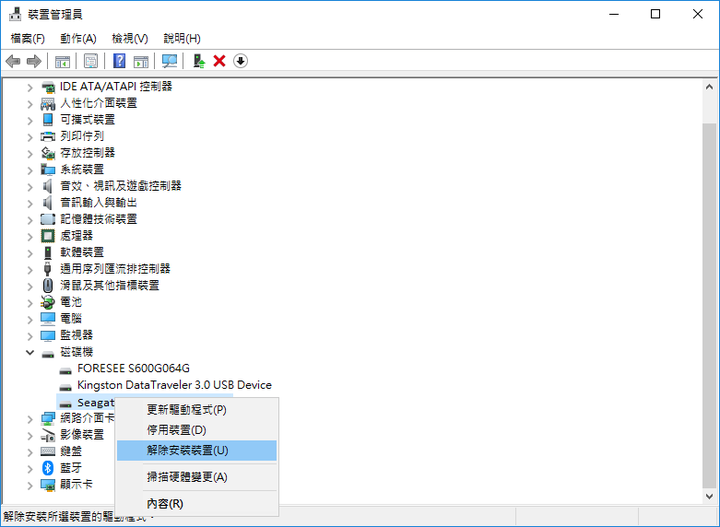Click the red X uninstall device icon
The image size is (720, 527).
tap(219, 61)
